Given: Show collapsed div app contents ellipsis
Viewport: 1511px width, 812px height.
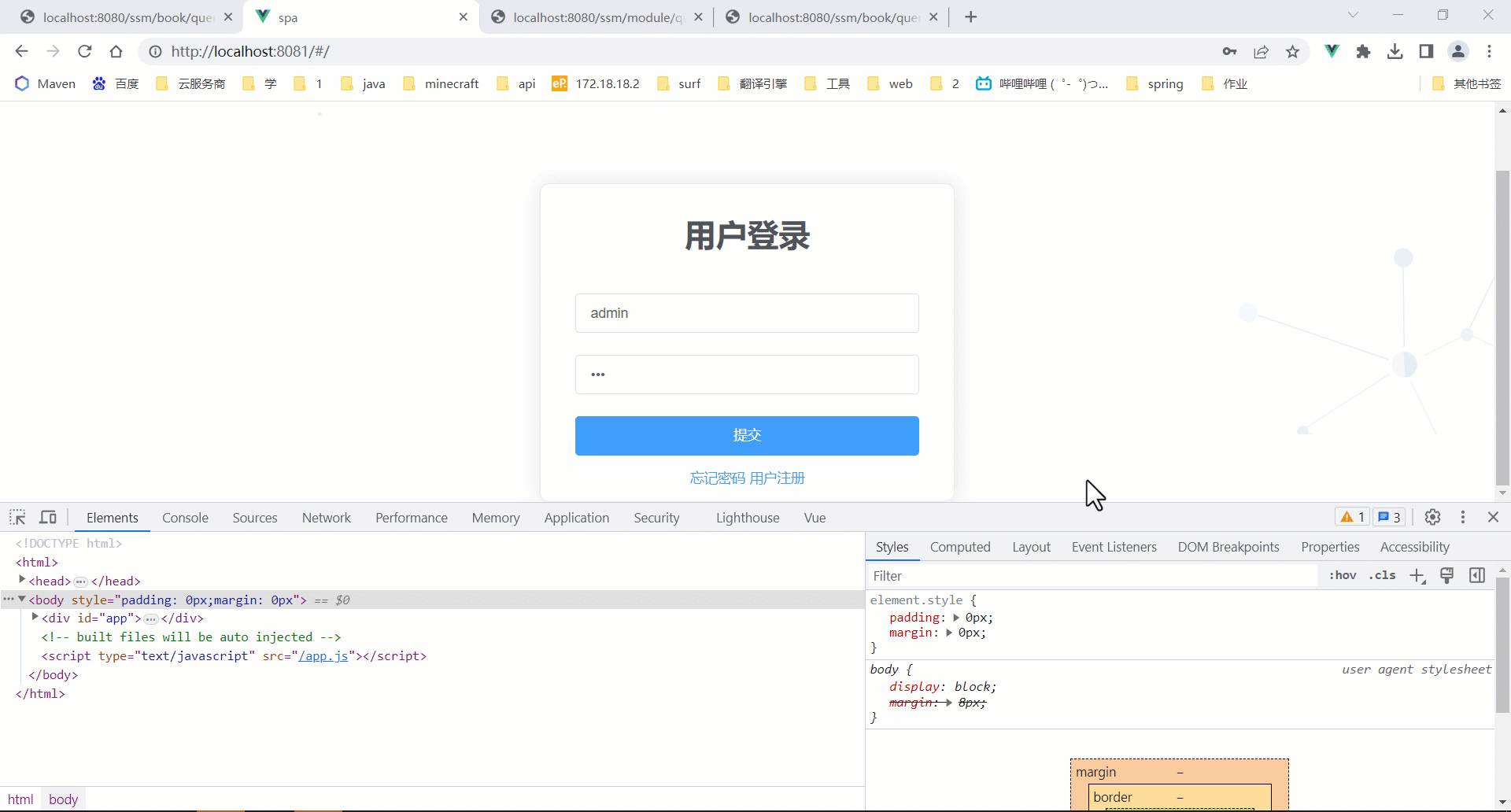Looking at the screenshot, I should [x=150, y=619].
